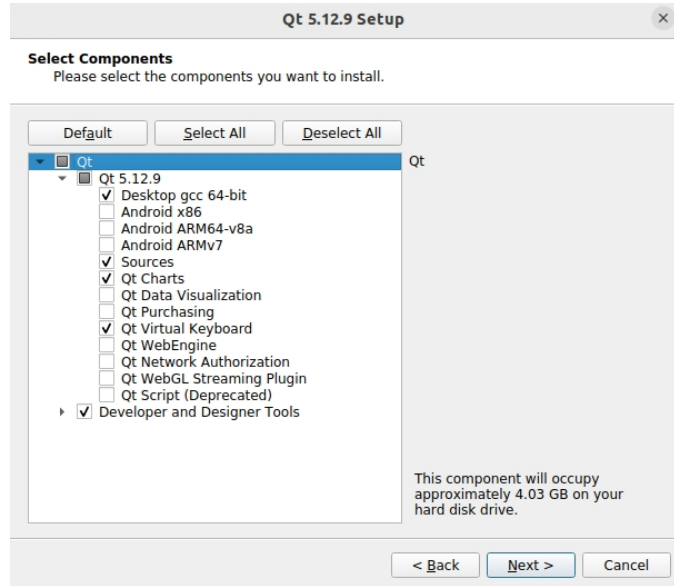Select the 'Android x86' row label

[161, 212]
